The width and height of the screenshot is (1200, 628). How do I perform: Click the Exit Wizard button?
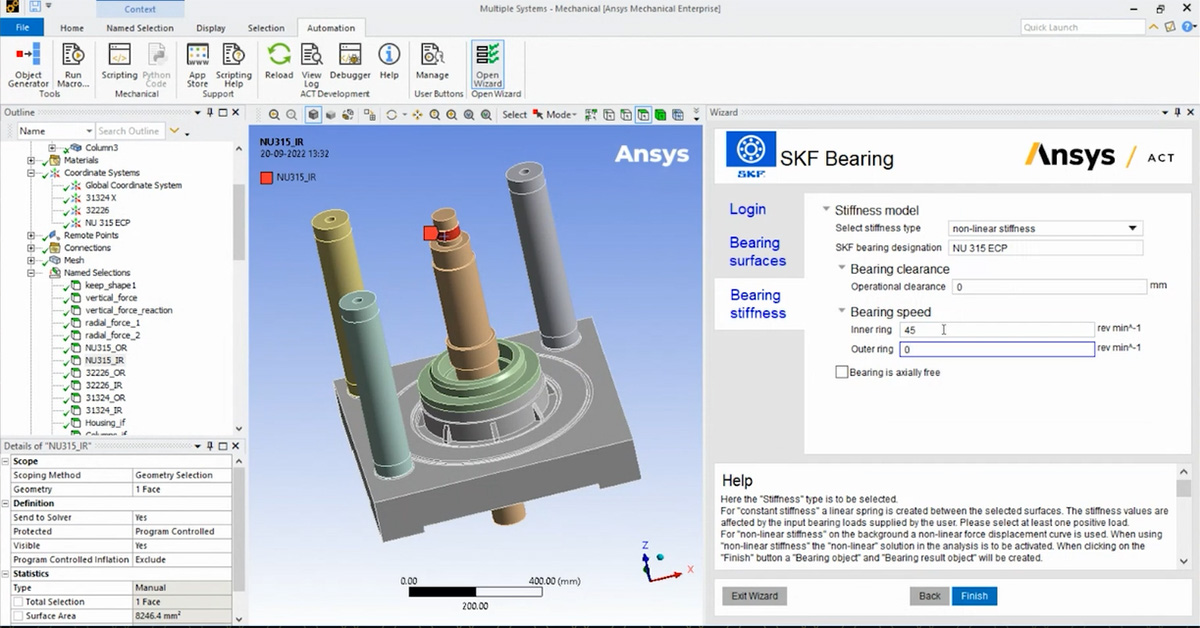753,595
